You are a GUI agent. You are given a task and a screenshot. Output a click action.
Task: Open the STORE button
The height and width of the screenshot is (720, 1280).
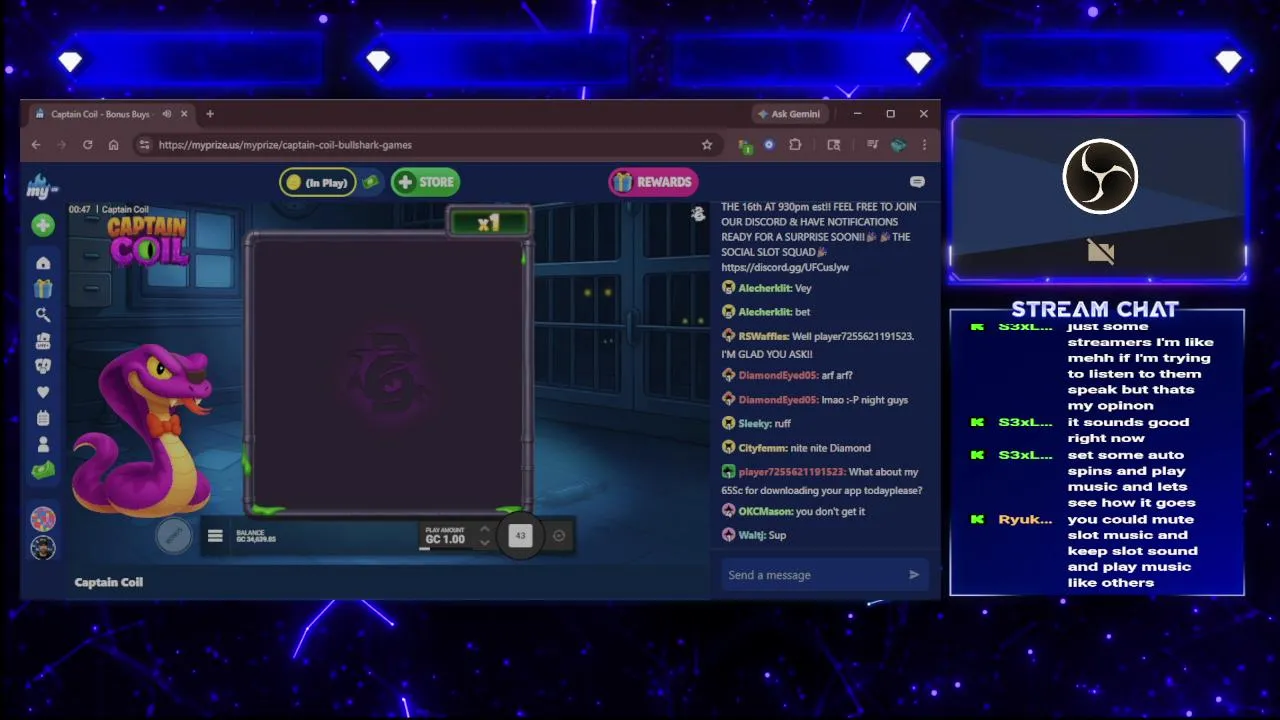[x=425, y=182]
